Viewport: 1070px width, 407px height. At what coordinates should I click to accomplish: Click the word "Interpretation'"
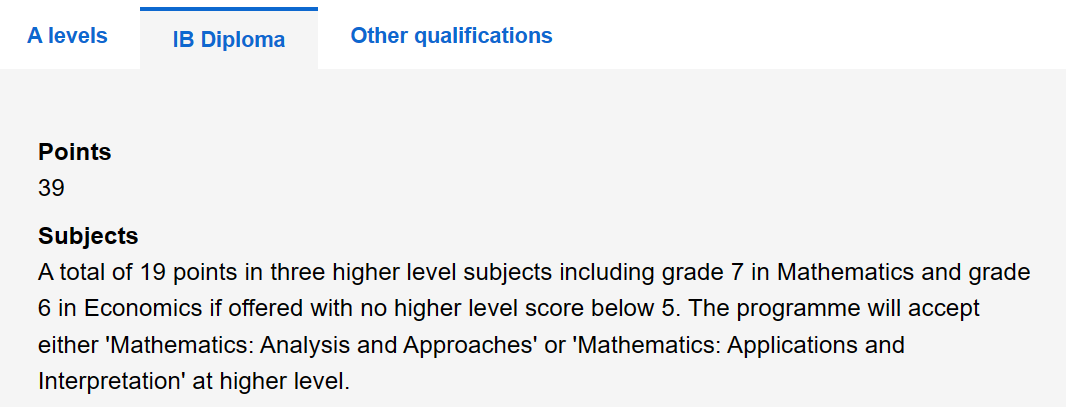coord(112,381)
